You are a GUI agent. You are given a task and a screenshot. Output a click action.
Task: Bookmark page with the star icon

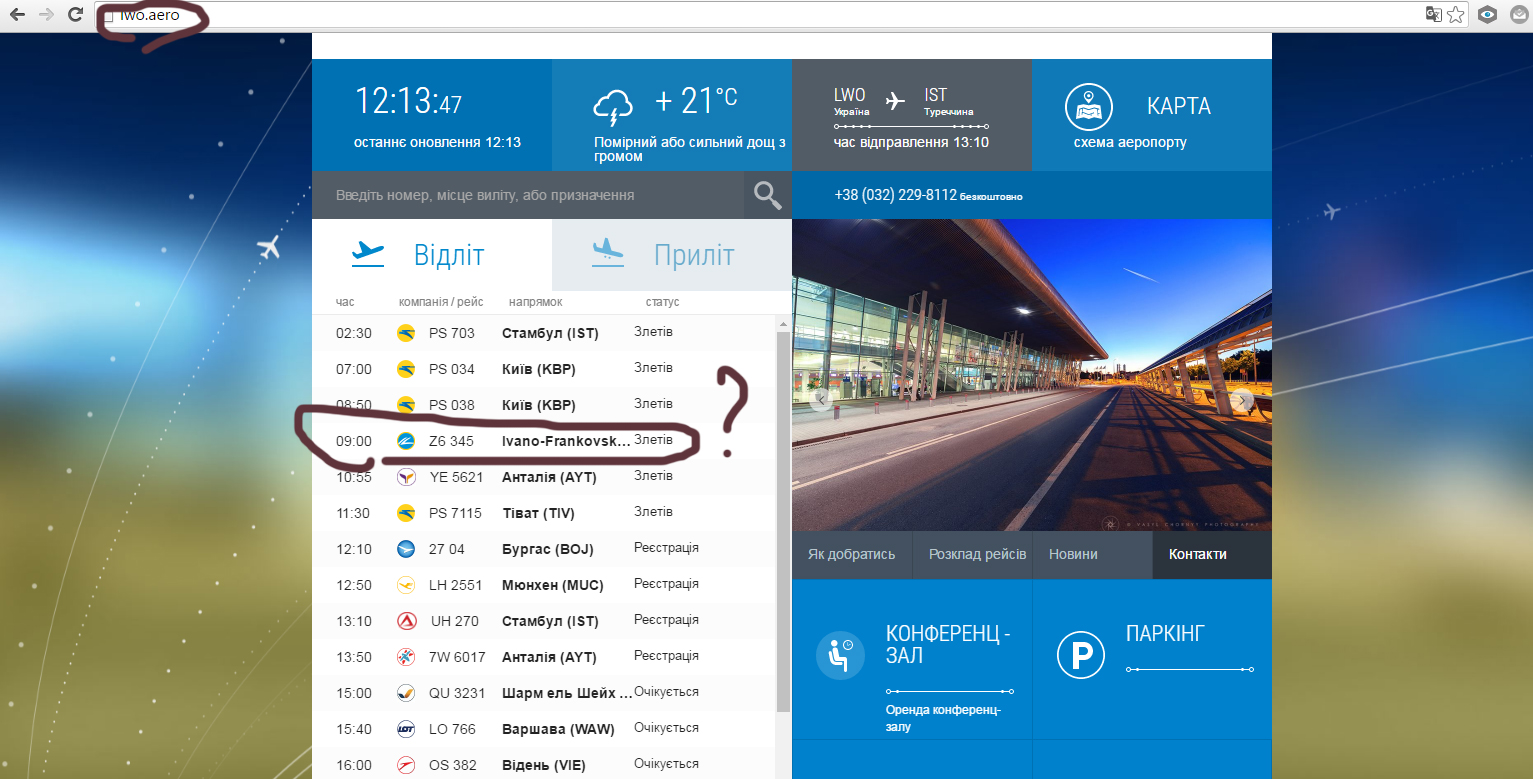(x=1456, y=14)
